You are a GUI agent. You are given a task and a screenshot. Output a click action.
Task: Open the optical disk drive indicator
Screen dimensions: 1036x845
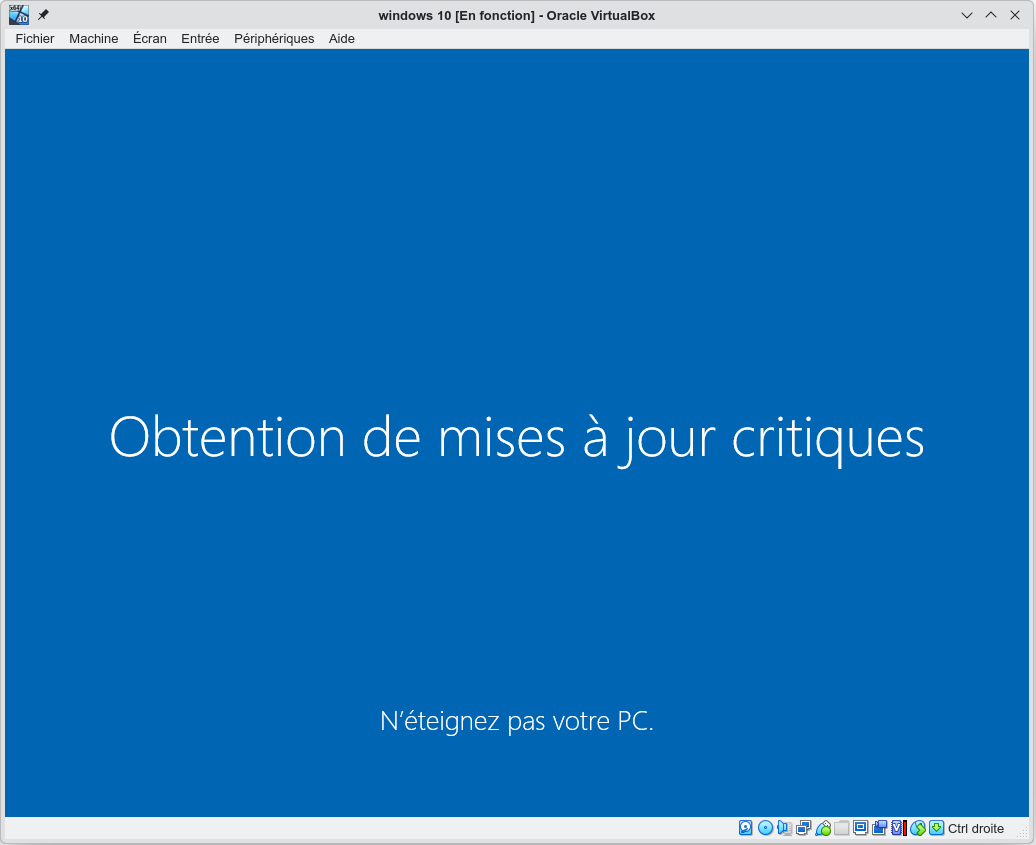click(765, 828)
